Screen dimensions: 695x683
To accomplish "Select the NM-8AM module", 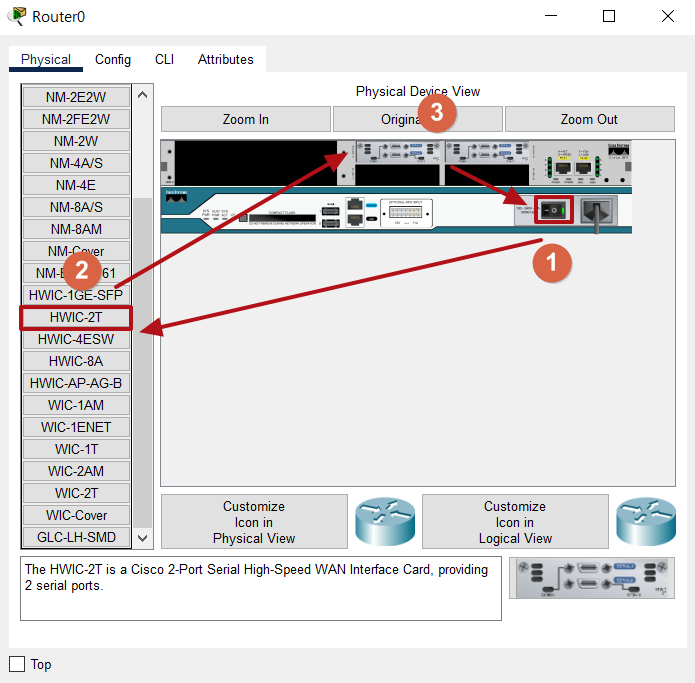I will [x=76, y=229].
